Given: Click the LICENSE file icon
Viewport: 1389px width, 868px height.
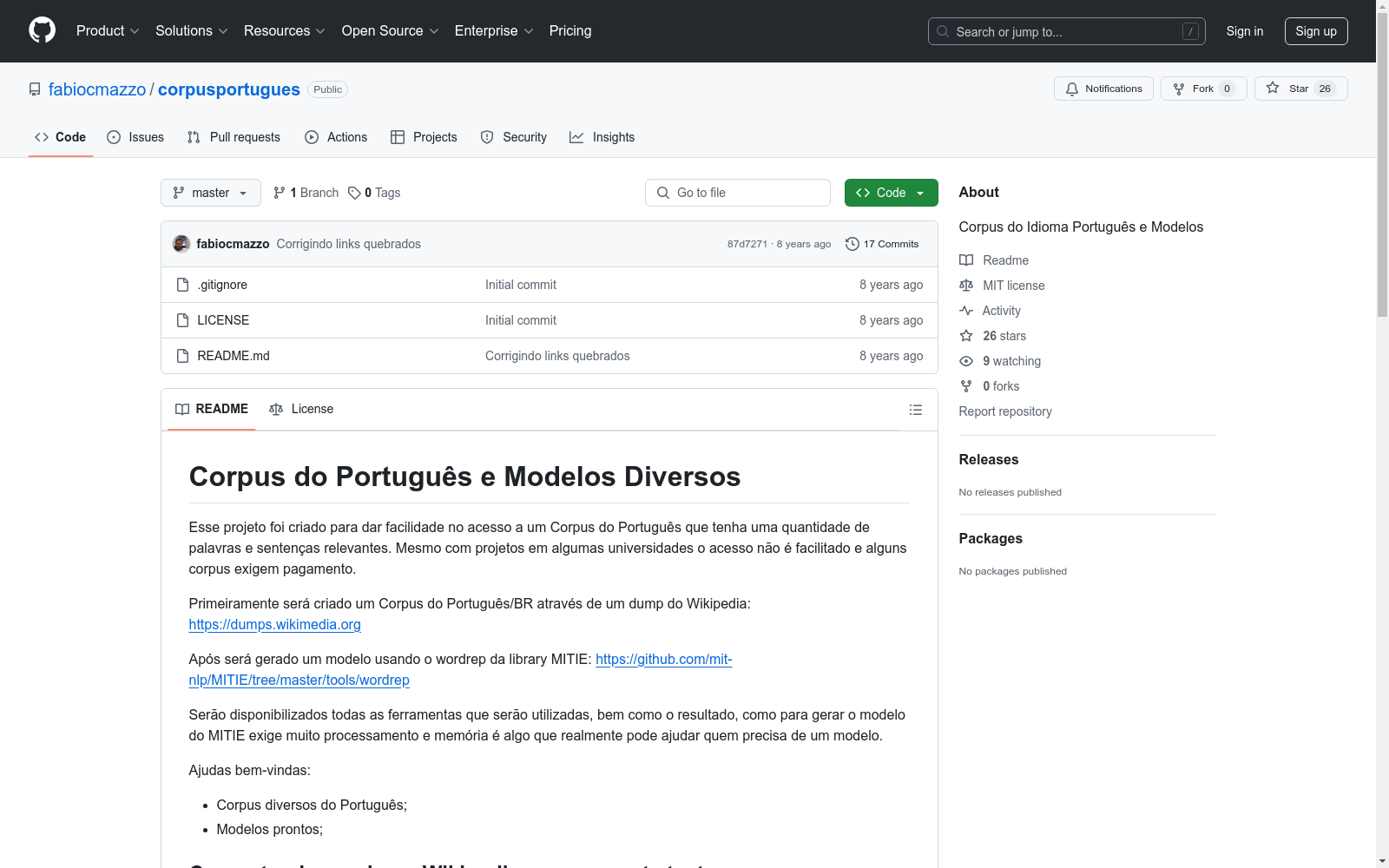Looking at the screenshot, I should point(182,320).
